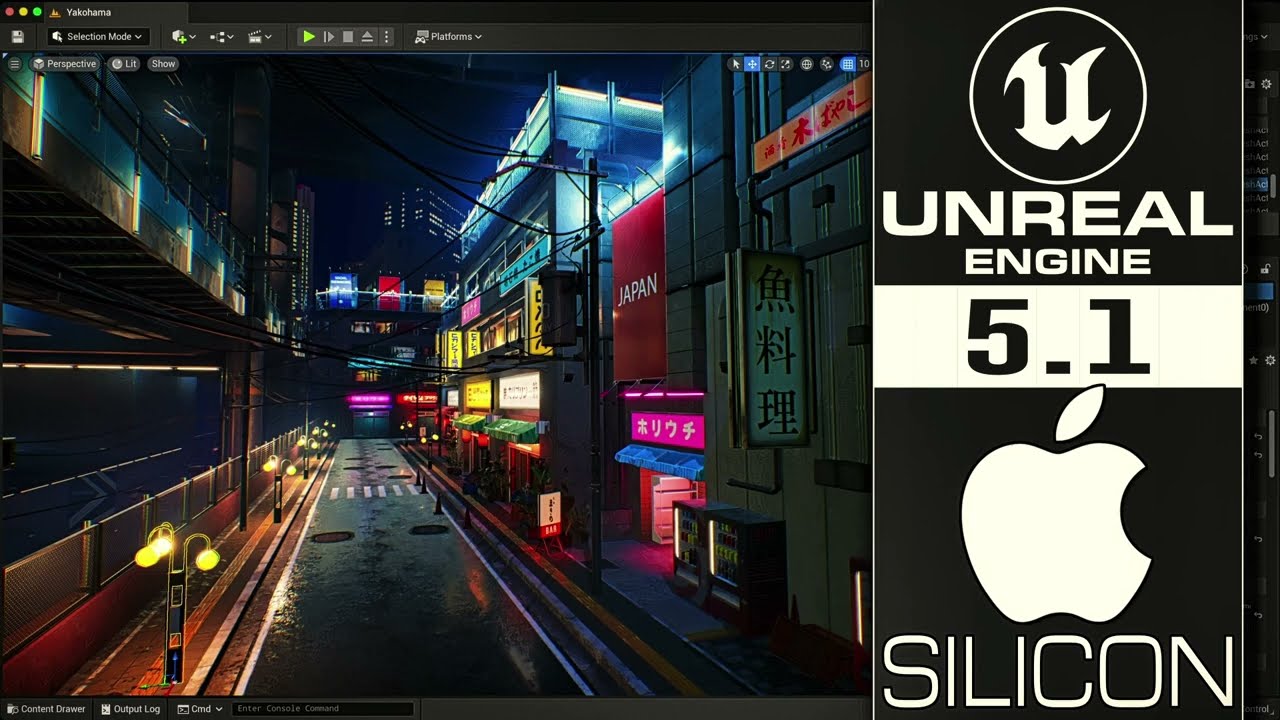Image resolution: width=1280 pixels, height=720 pixels.
Task: Open the Content Drawer
Action: pos(46,709)
